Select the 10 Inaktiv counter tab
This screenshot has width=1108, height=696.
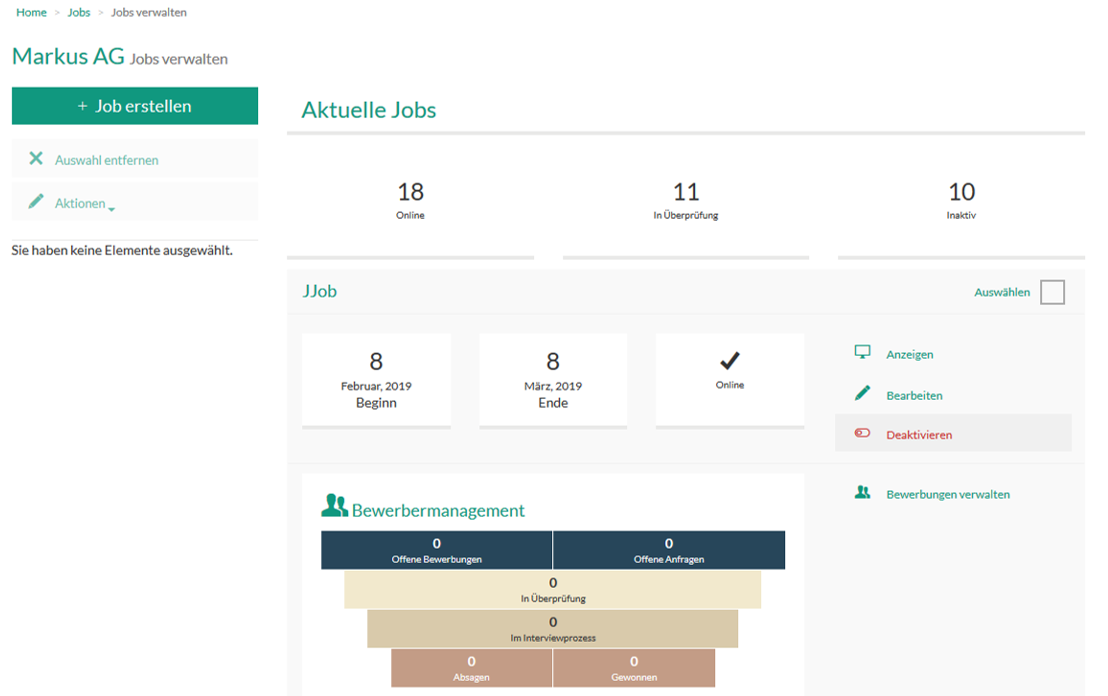pos(961,200)
